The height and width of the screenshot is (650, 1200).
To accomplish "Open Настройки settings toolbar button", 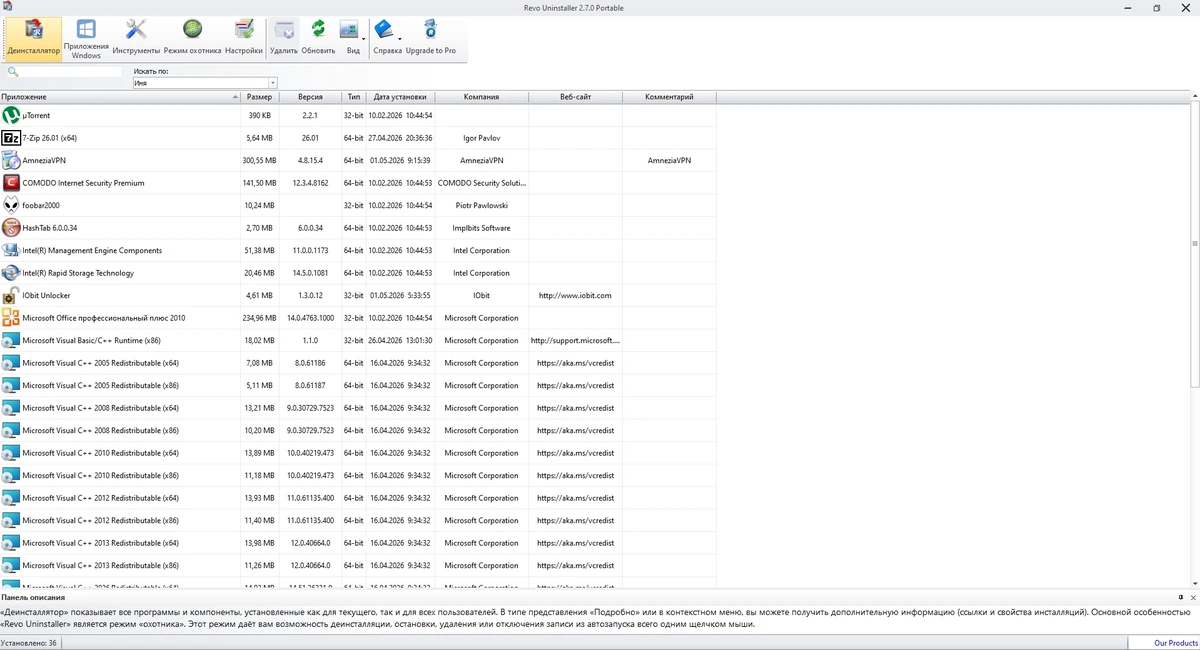I will [244, 38].
